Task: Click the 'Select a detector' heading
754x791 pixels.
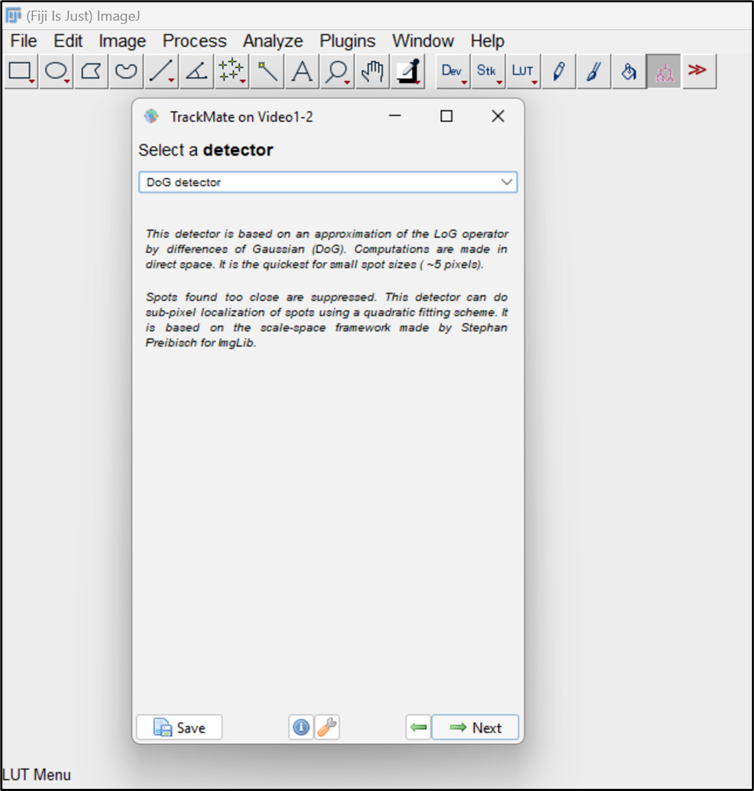Action: tap(206, 150)
